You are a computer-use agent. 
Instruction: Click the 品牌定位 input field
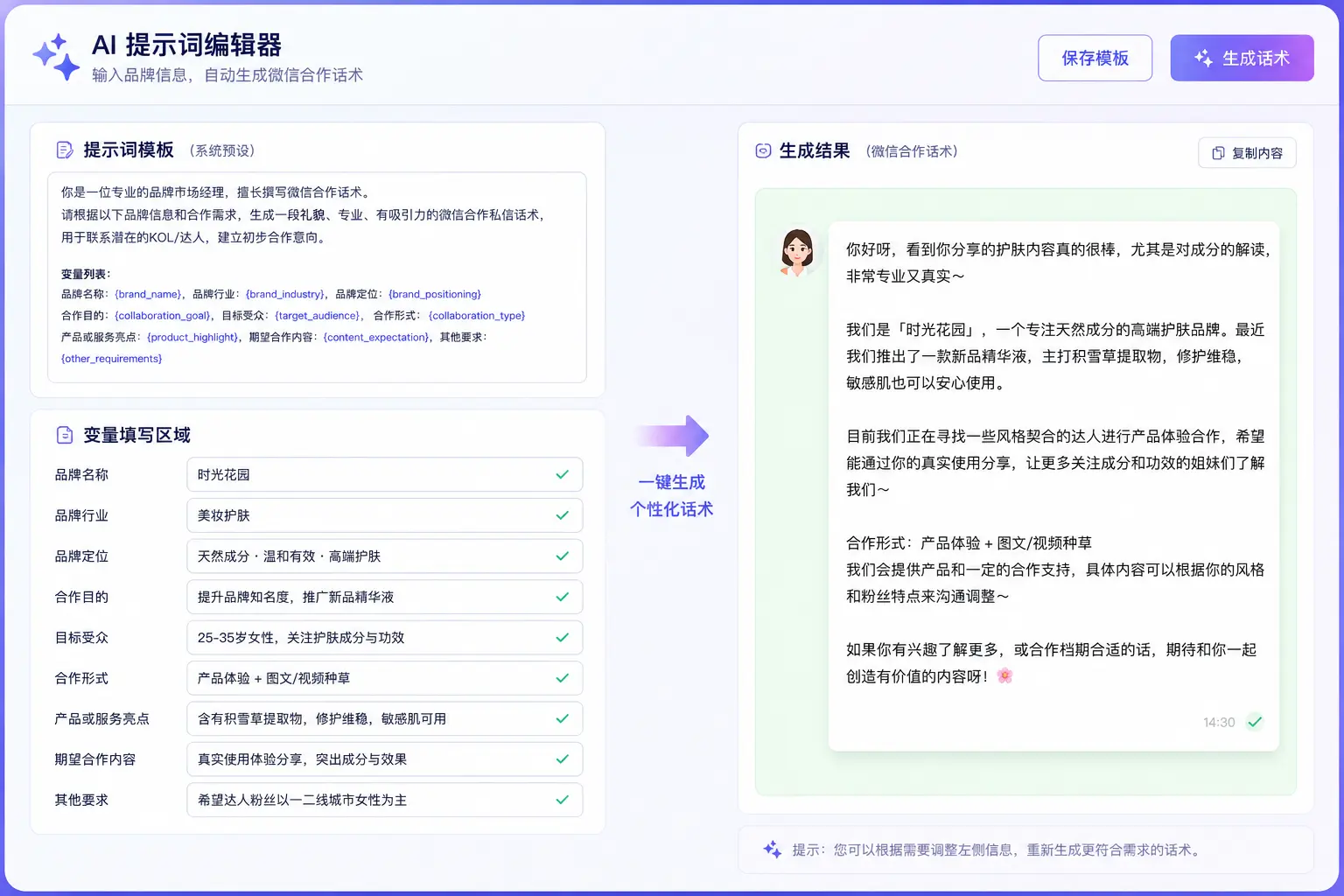pyautogui.click(x=385, y=556)
